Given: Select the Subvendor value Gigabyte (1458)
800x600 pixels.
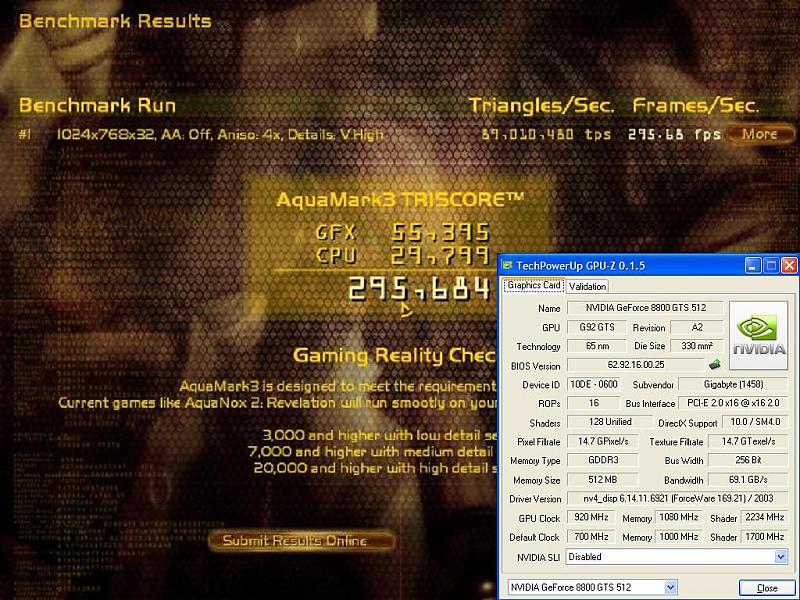Looking at the screenshot, I should pos(733,384).
